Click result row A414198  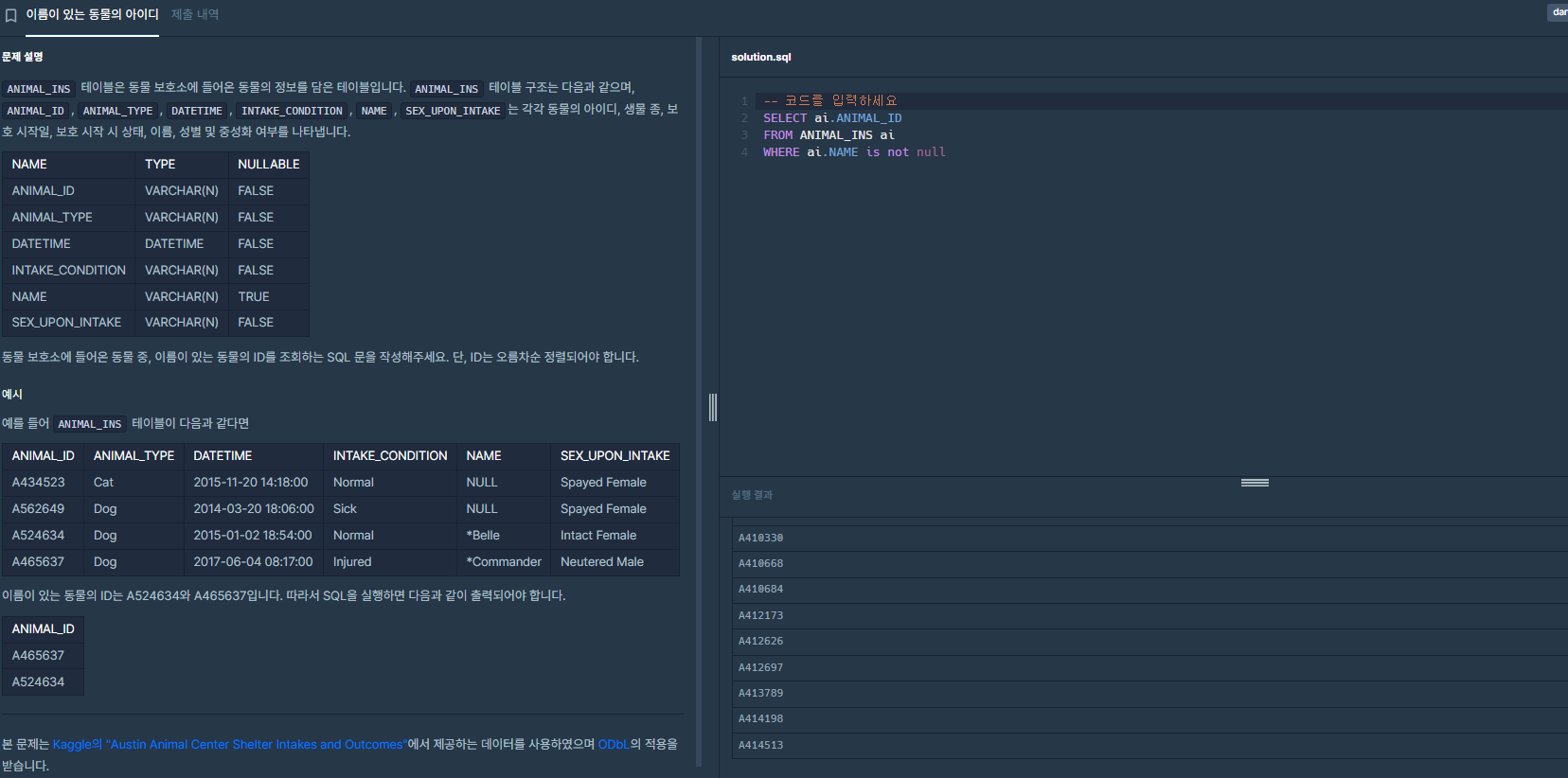(1149, 719)
